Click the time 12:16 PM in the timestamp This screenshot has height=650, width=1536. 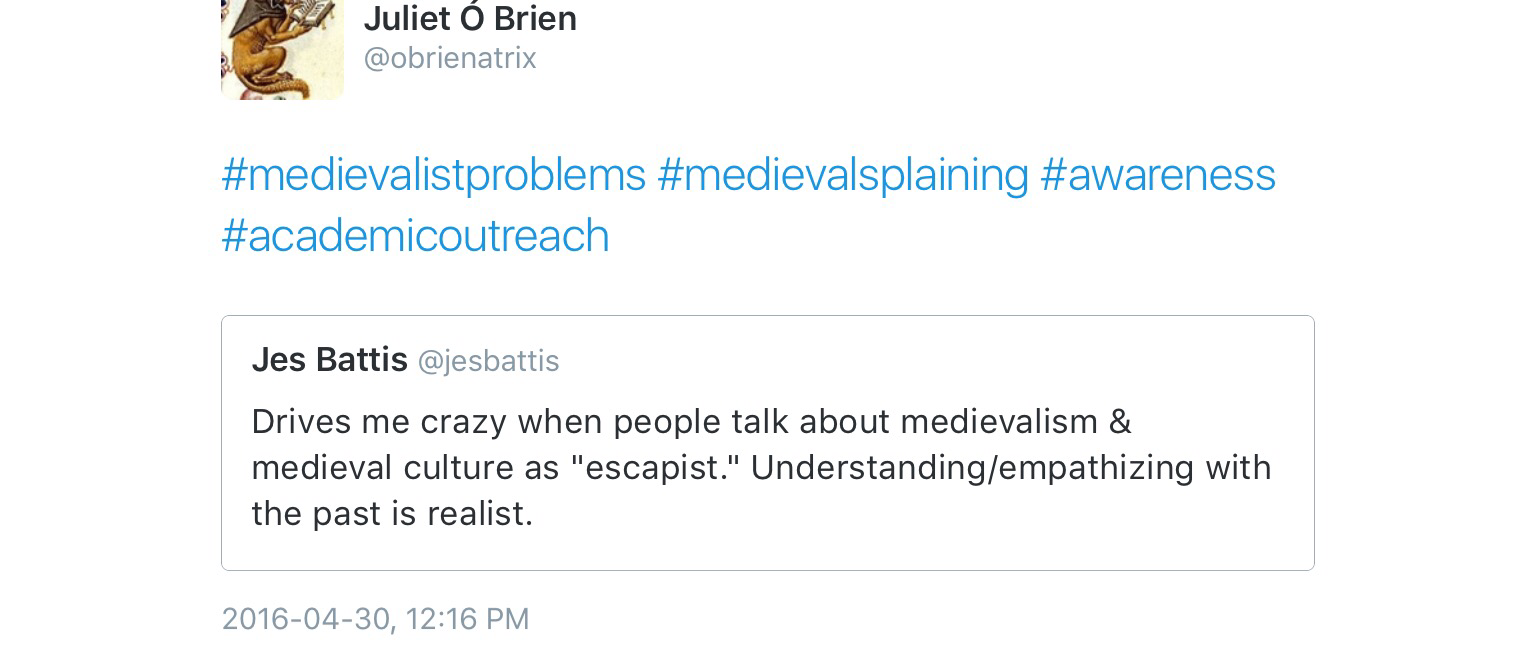468,619
